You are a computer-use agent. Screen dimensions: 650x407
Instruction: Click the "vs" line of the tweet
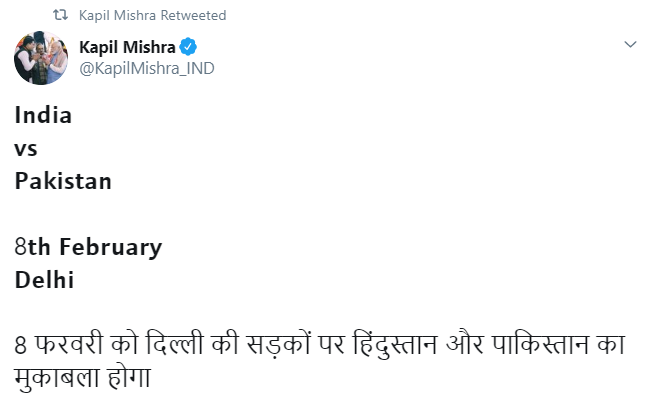point(26,149)
